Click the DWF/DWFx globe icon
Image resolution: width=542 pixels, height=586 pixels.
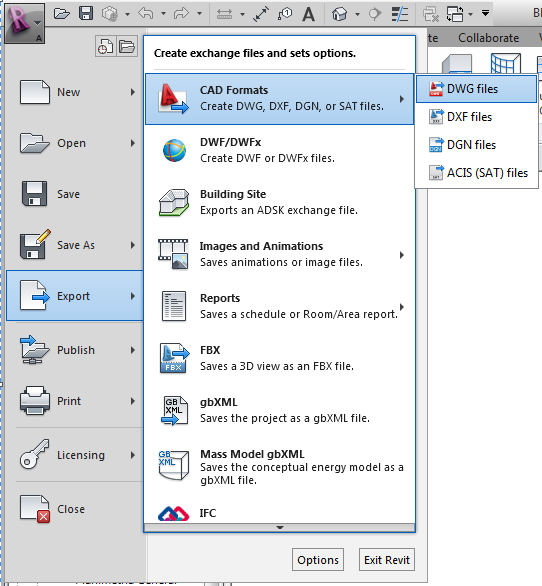174,151
